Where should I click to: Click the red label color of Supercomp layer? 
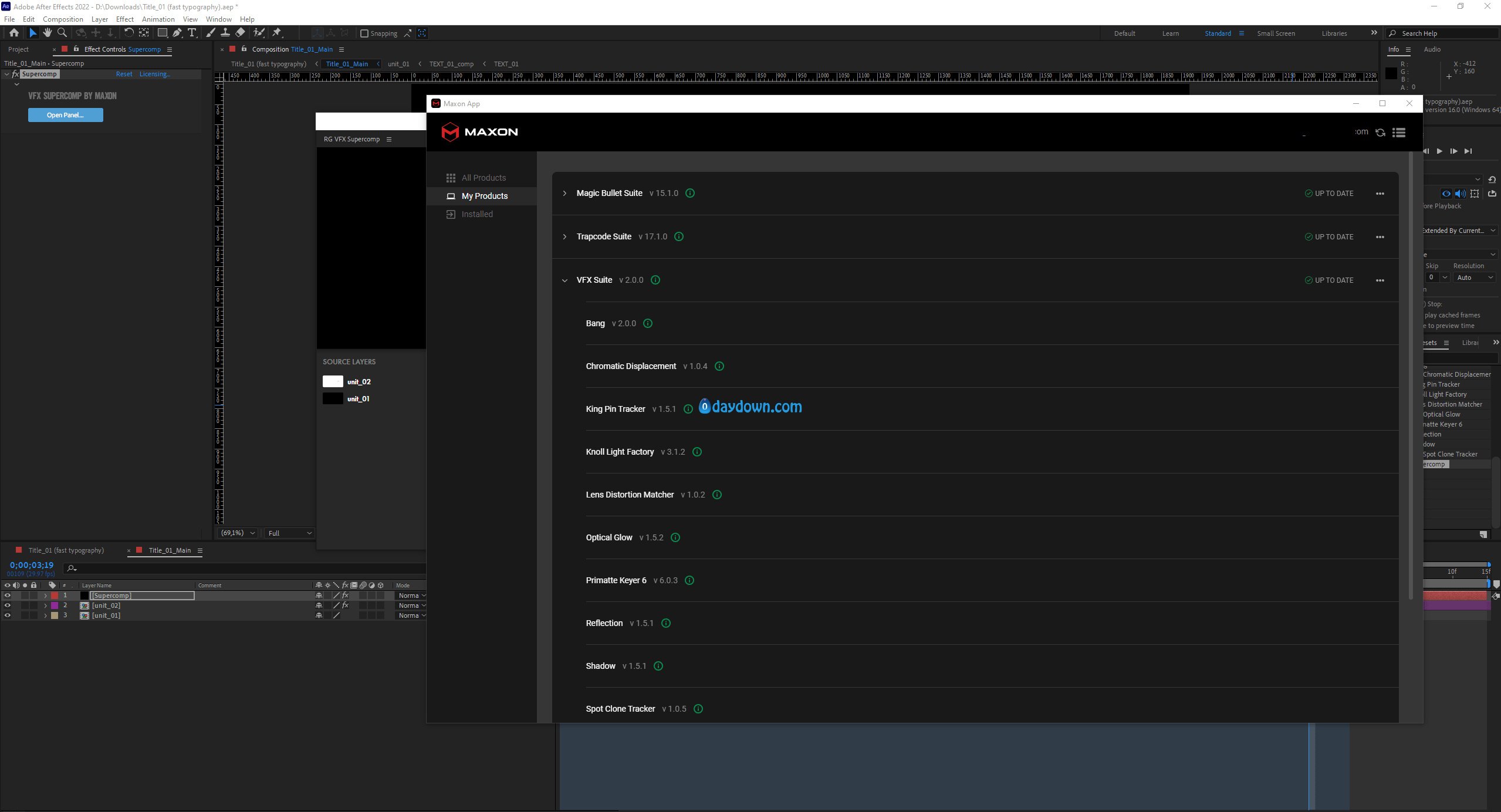pyautogui.click(x=55, y=596)
